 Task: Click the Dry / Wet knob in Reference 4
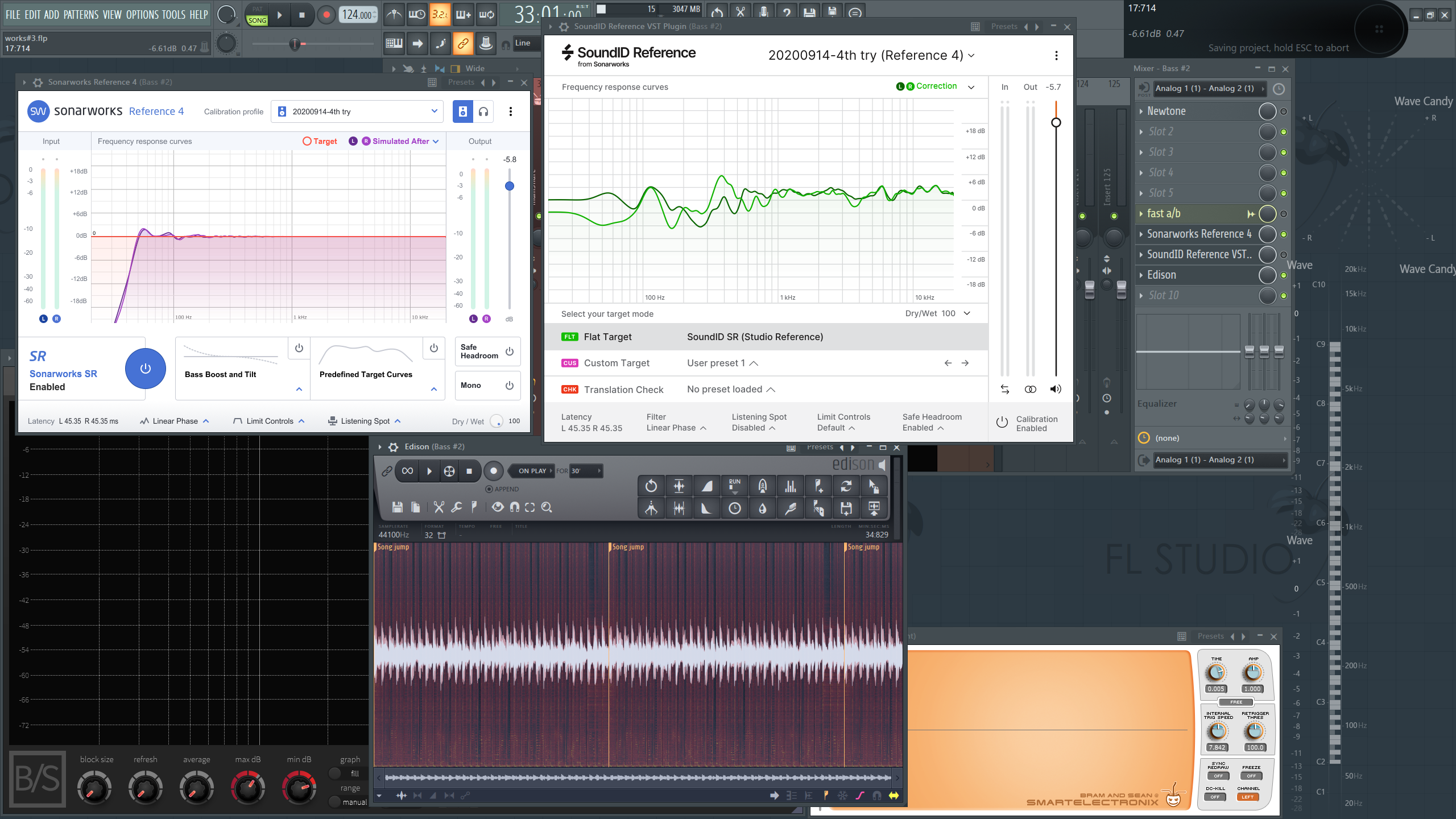497,421
